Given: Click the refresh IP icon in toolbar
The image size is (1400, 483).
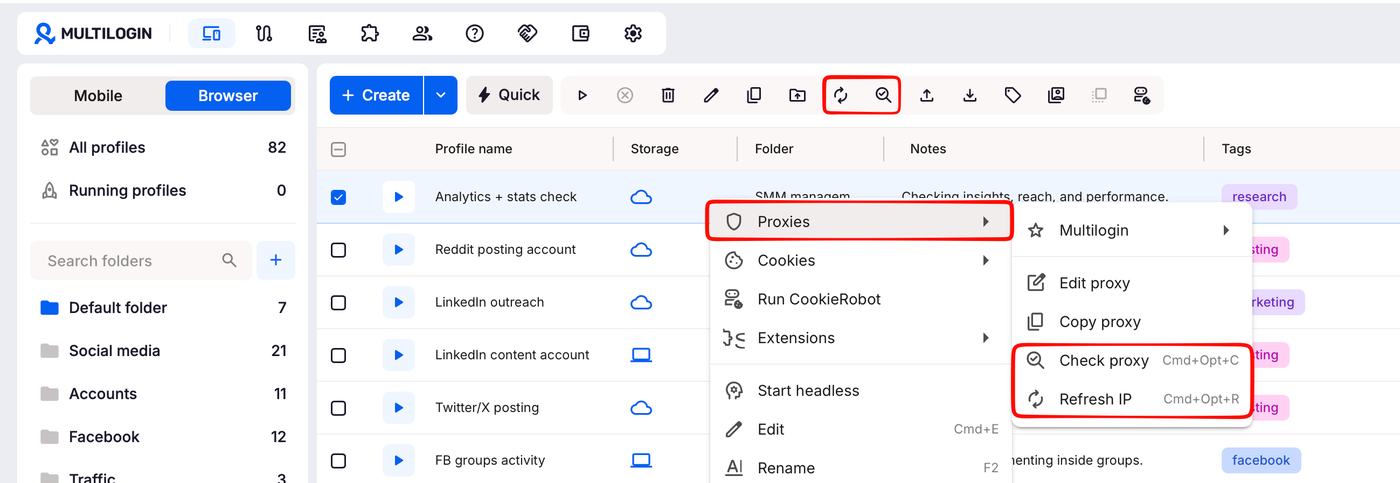Looking at the screenshot, I should tap(841, 95).
